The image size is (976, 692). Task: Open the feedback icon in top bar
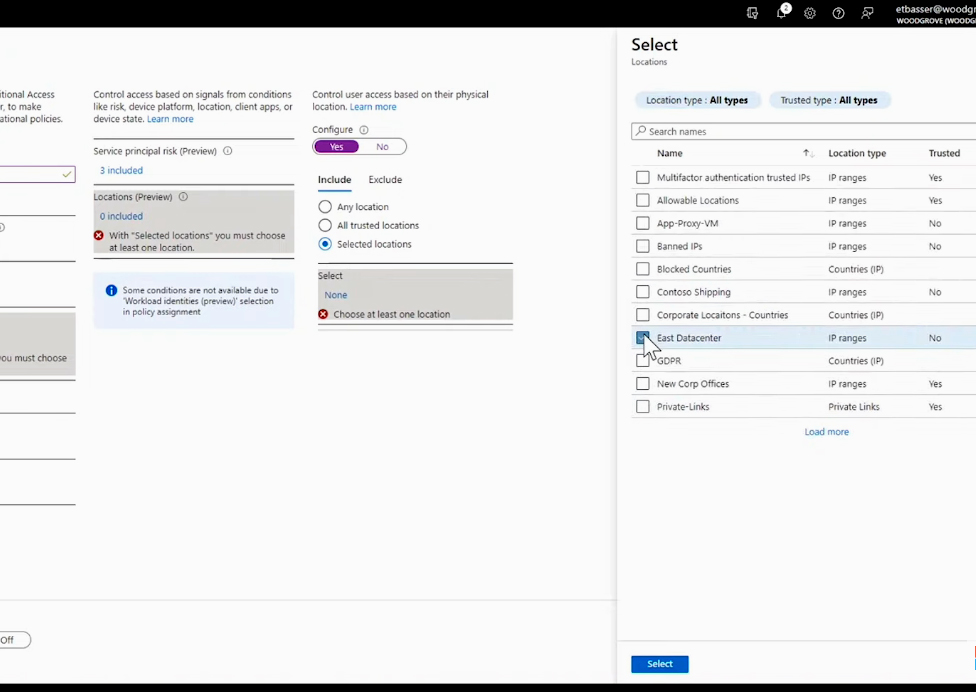pos(867,13)
